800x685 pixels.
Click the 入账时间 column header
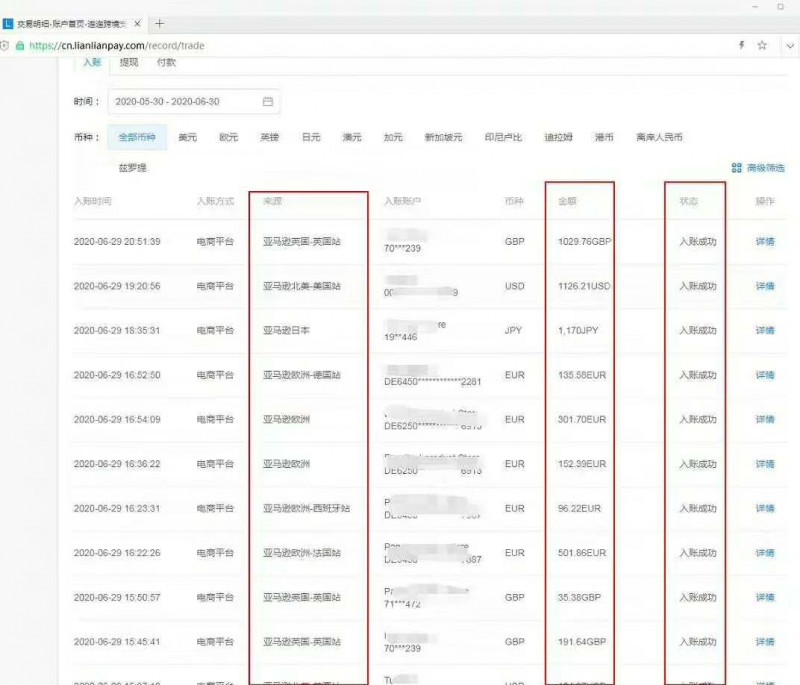point(92,201)
